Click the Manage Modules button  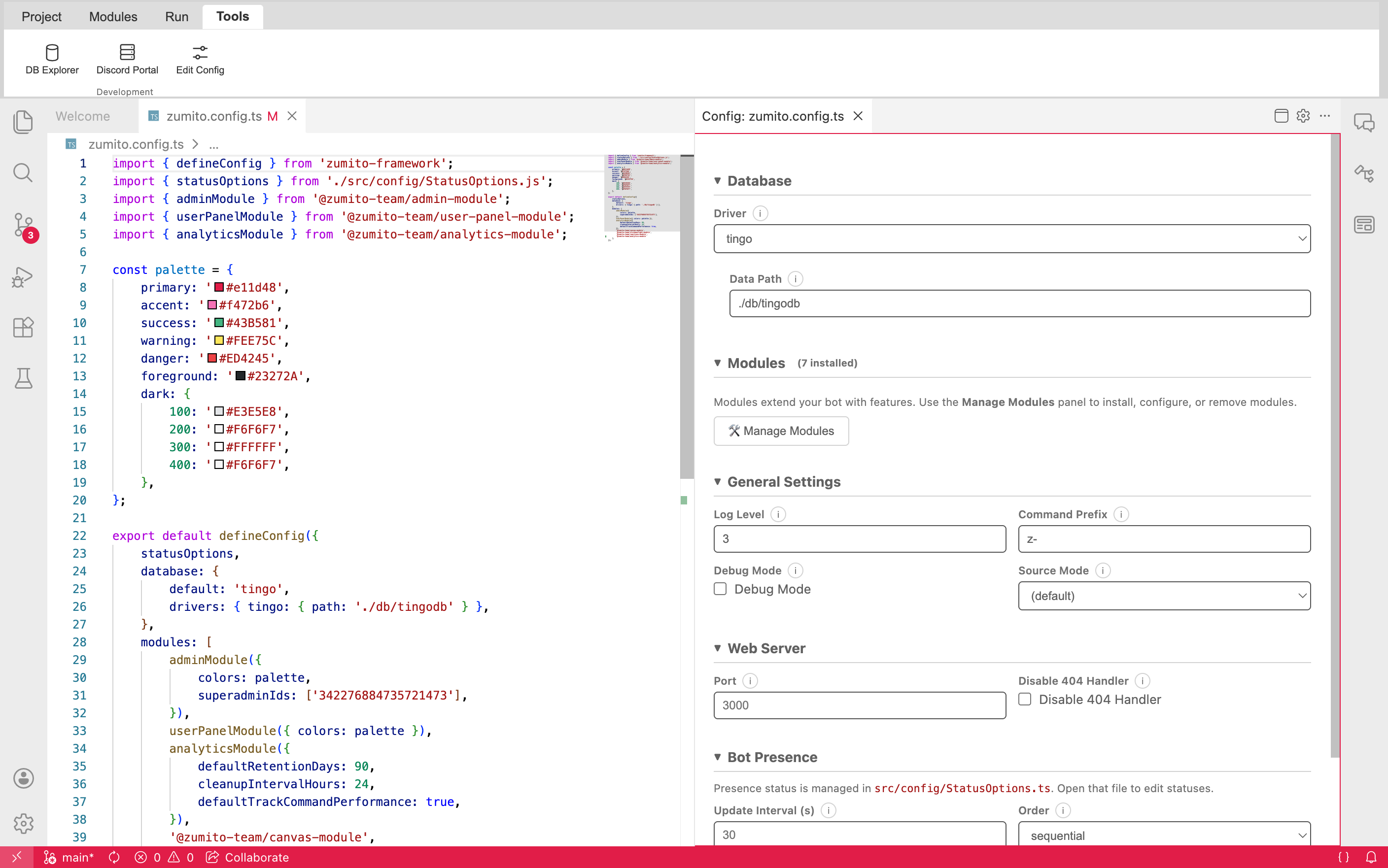coord(781,431)
